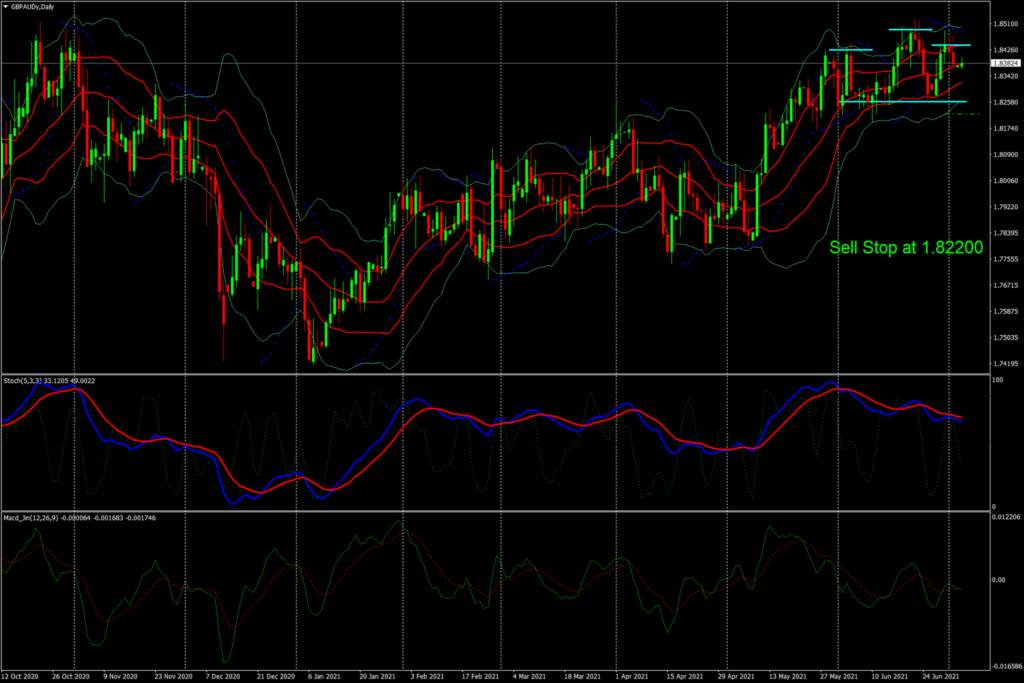Click the 27 May 2021 date label

click(x=839, y=676)
